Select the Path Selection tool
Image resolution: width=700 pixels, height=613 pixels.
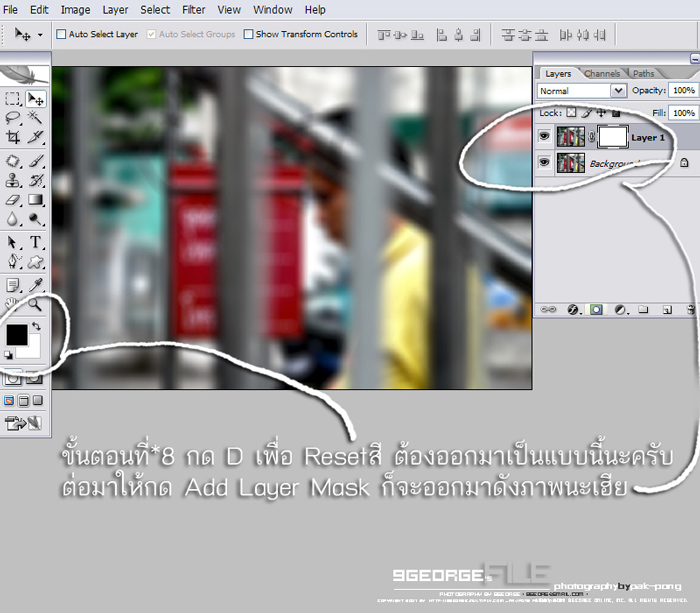[x=12, y=242]
